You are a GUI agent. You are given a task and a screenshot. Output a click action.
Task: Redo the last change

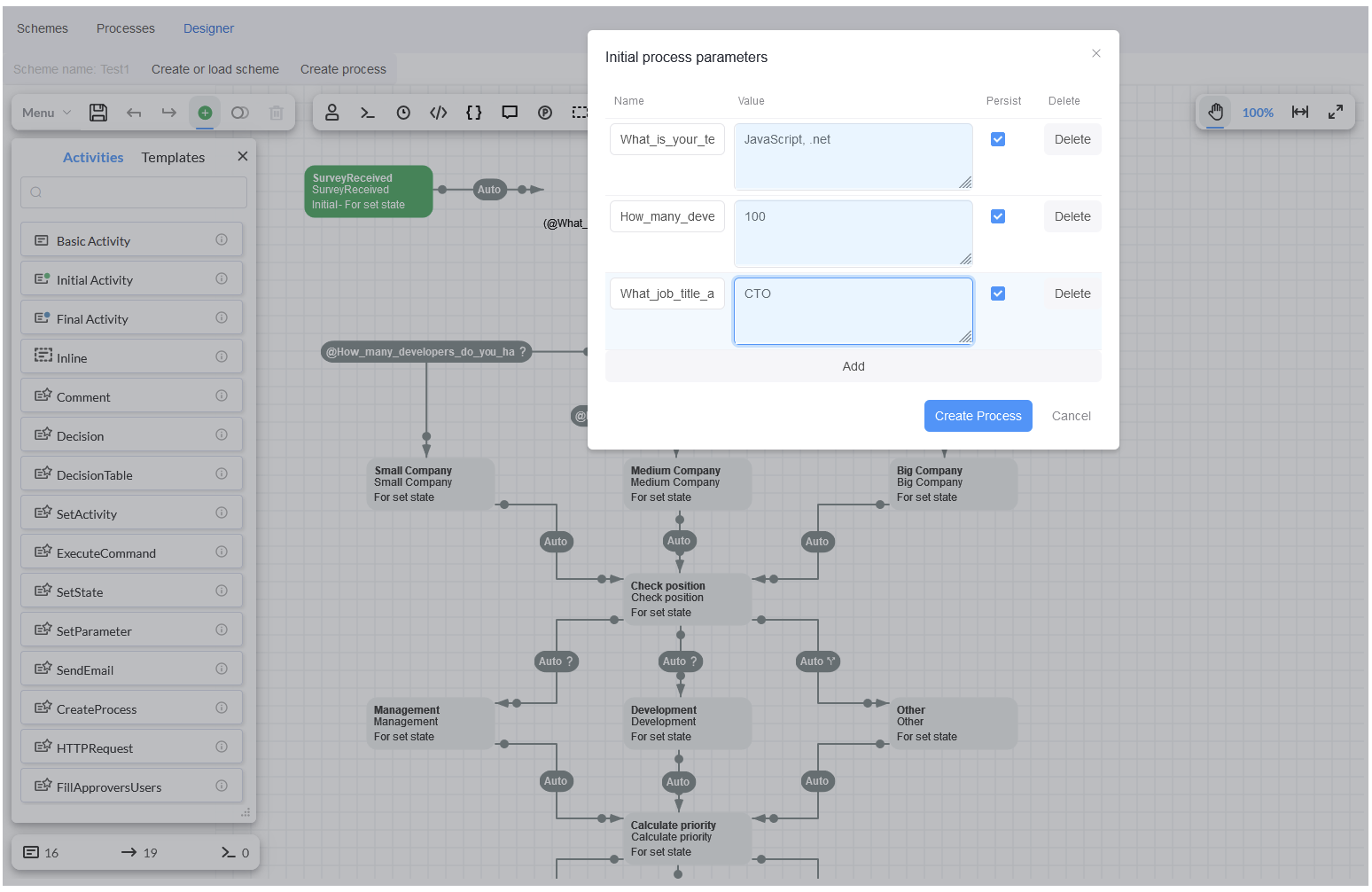[169, 113]
